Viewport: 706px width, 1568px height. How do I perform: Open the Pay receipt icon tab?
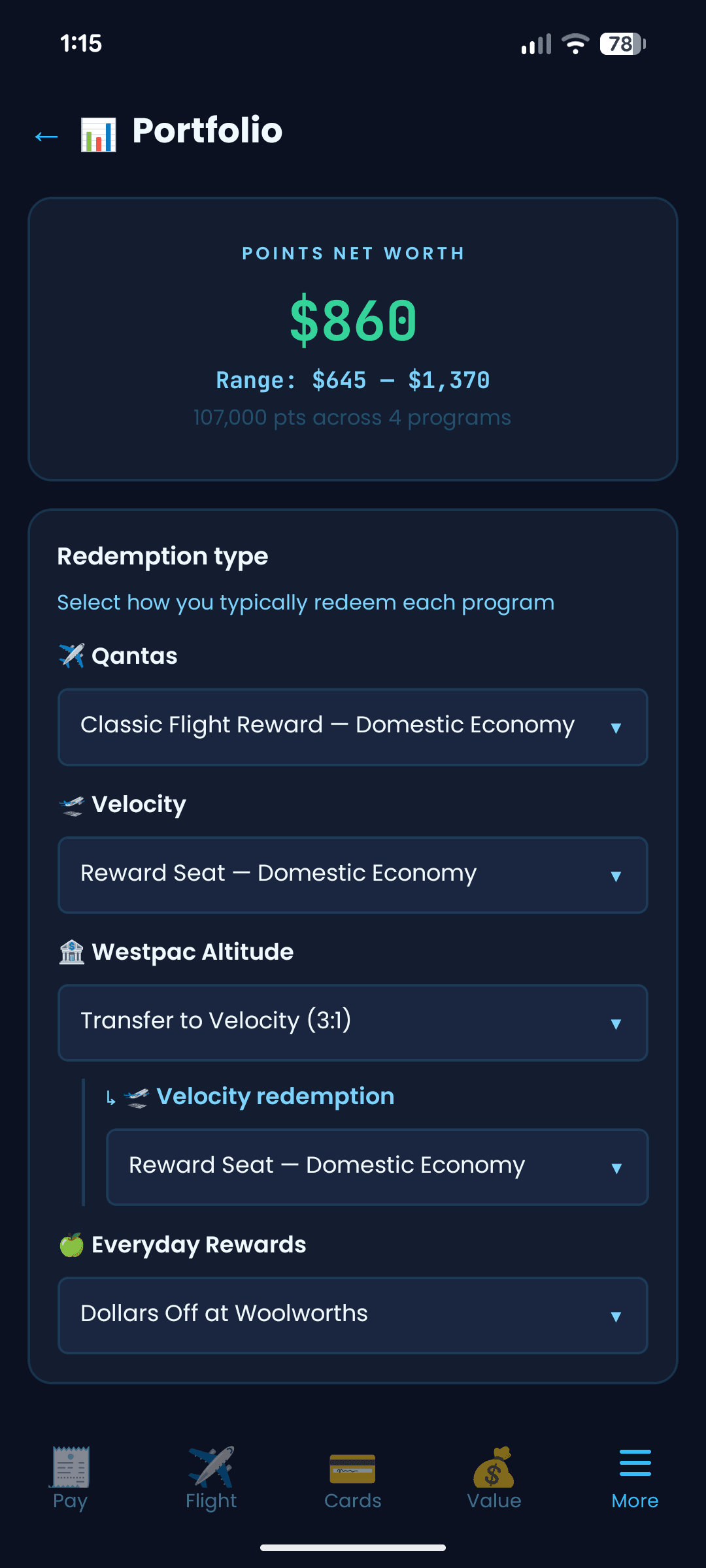pos(71,1467)
